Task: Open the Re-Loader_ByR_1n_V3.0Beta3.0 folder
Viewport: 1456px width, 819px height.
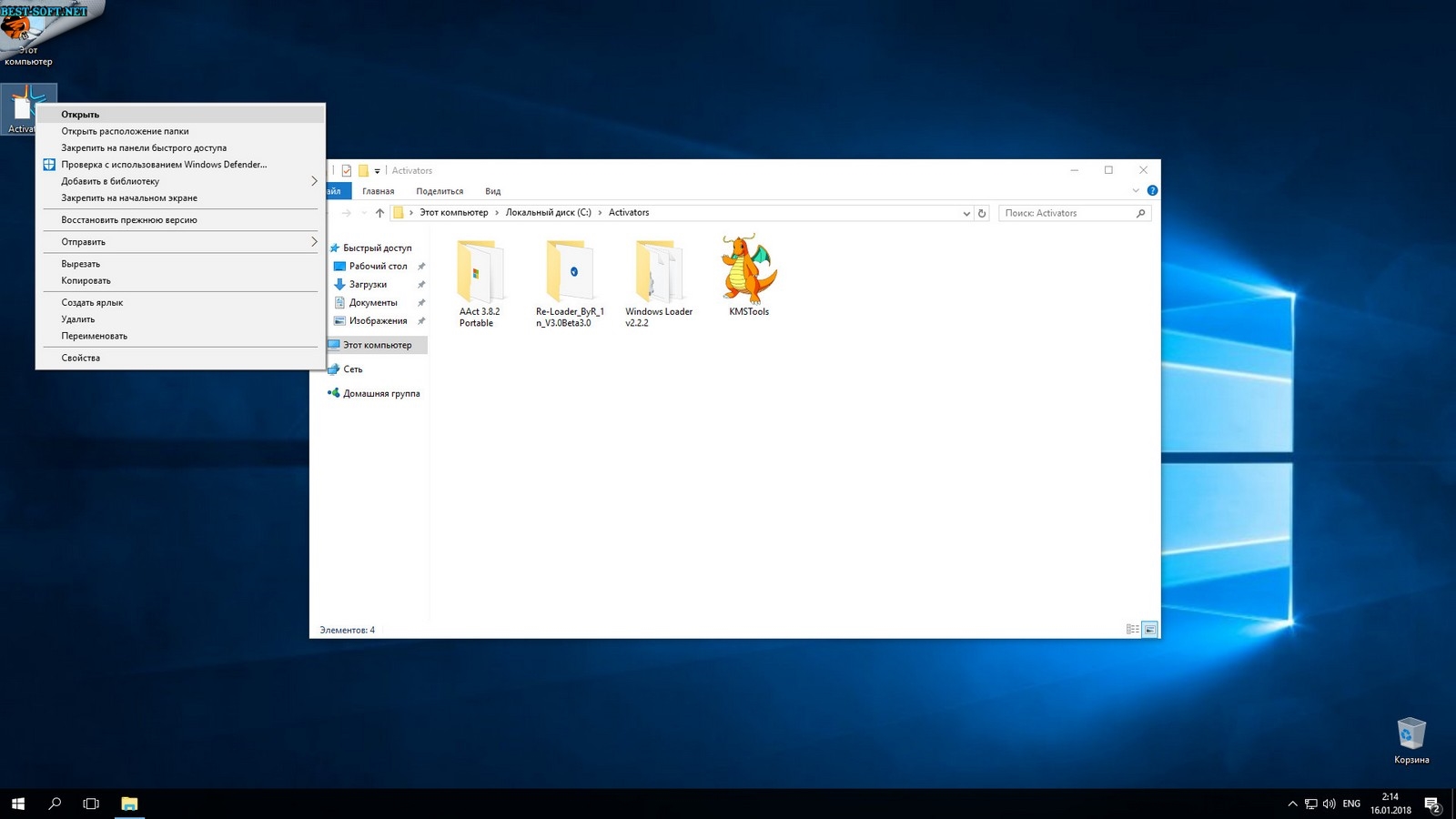Action: (x=570, y=282)
